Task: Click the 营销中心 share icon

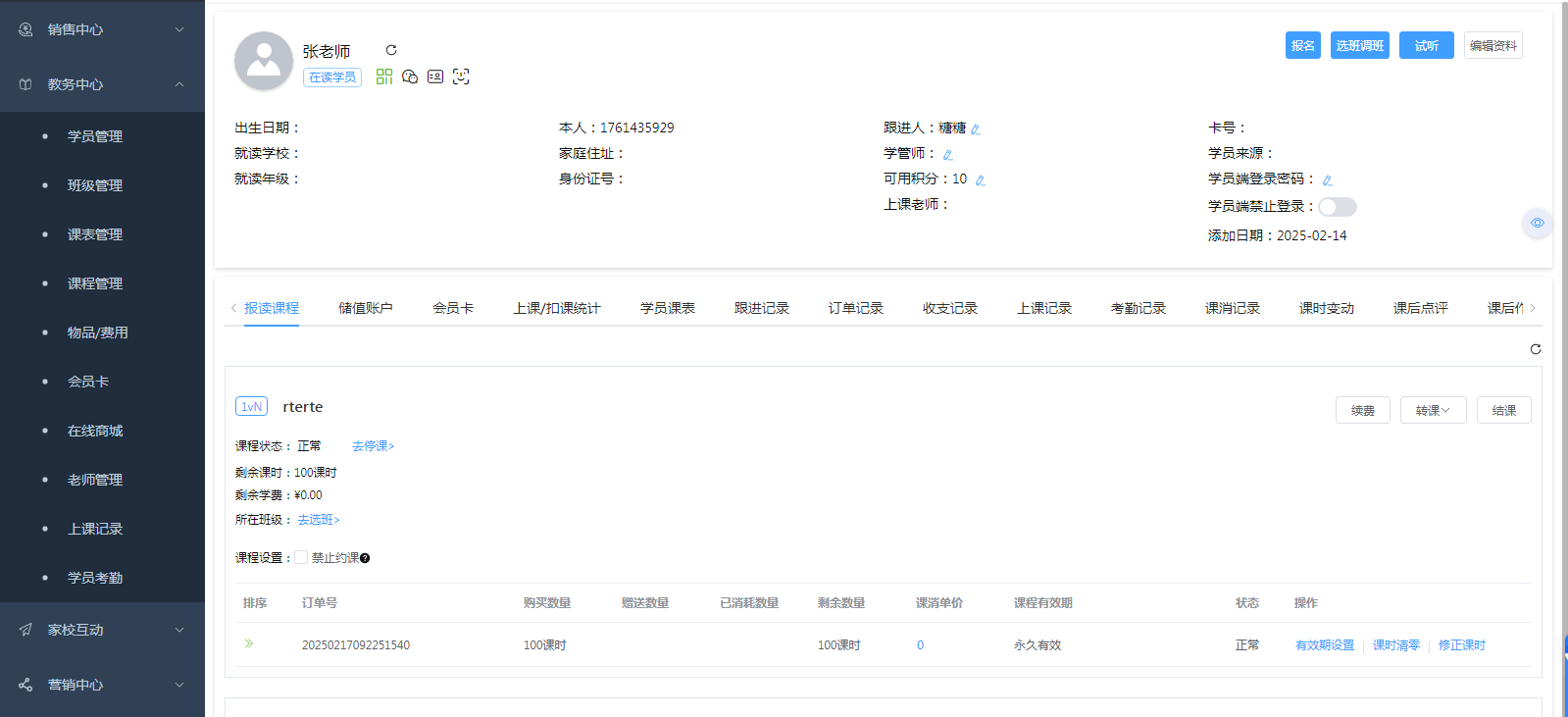Action: 25,685
